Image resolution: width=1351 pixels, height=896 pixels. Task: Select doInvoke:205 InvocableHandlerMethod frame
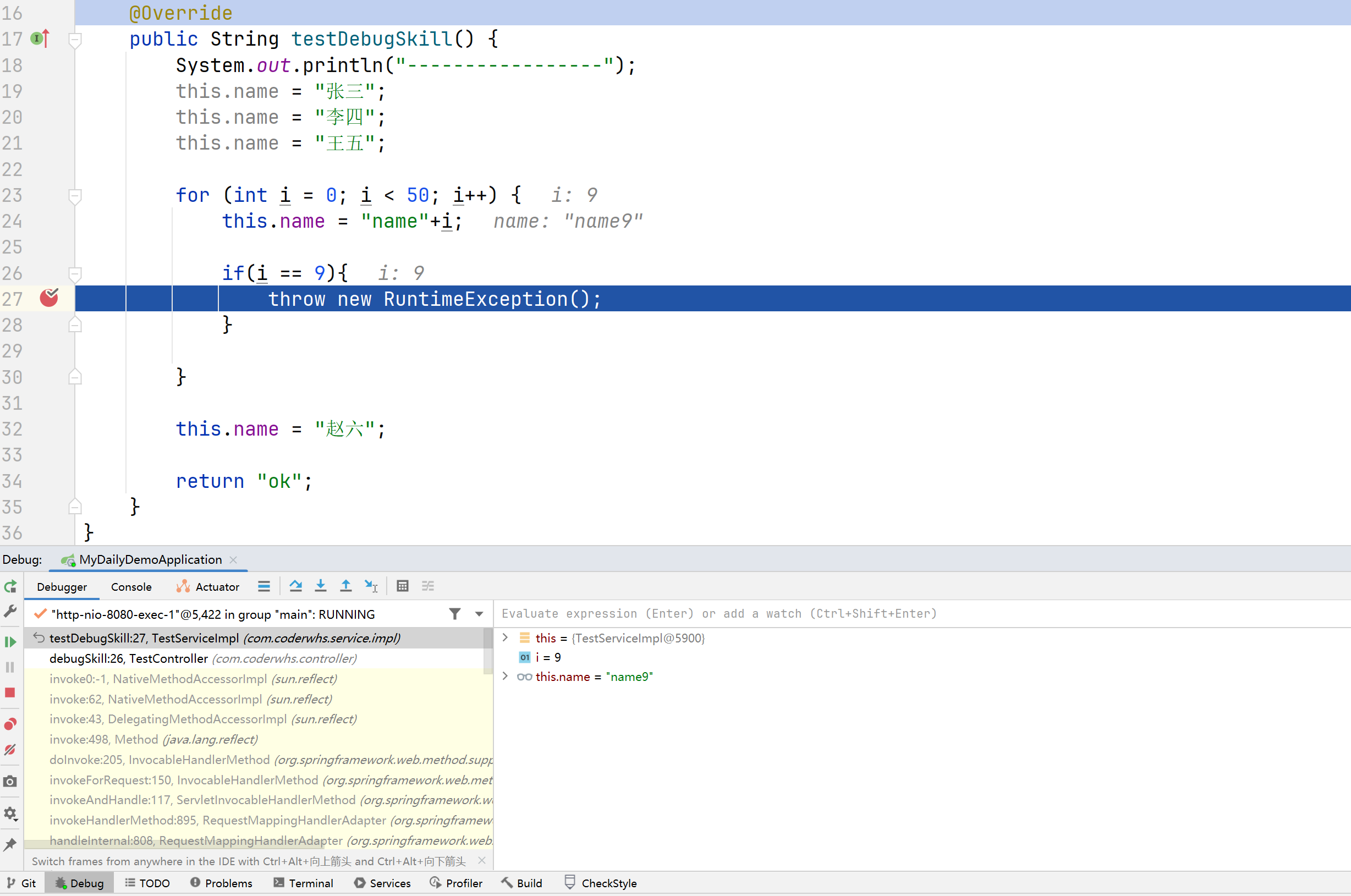tap(259, 760)
